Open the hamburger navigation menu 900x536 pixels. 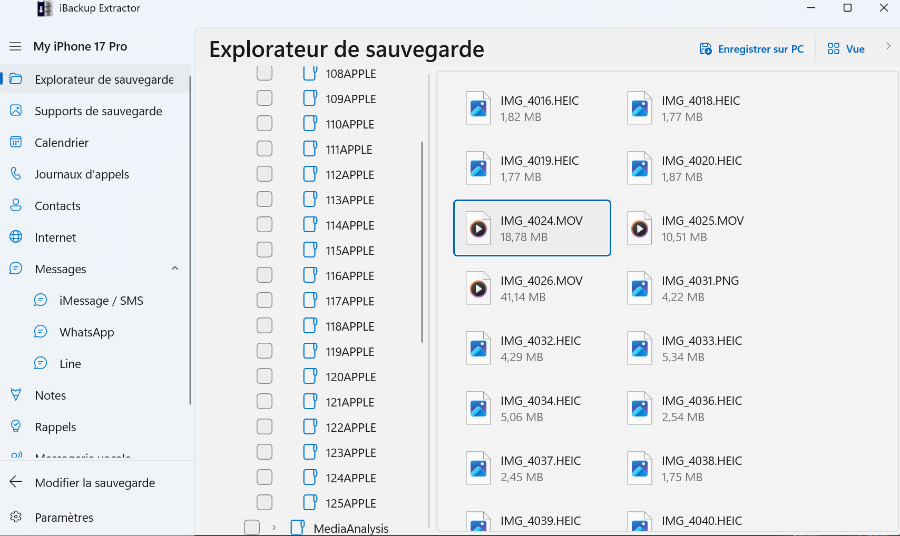15,46
